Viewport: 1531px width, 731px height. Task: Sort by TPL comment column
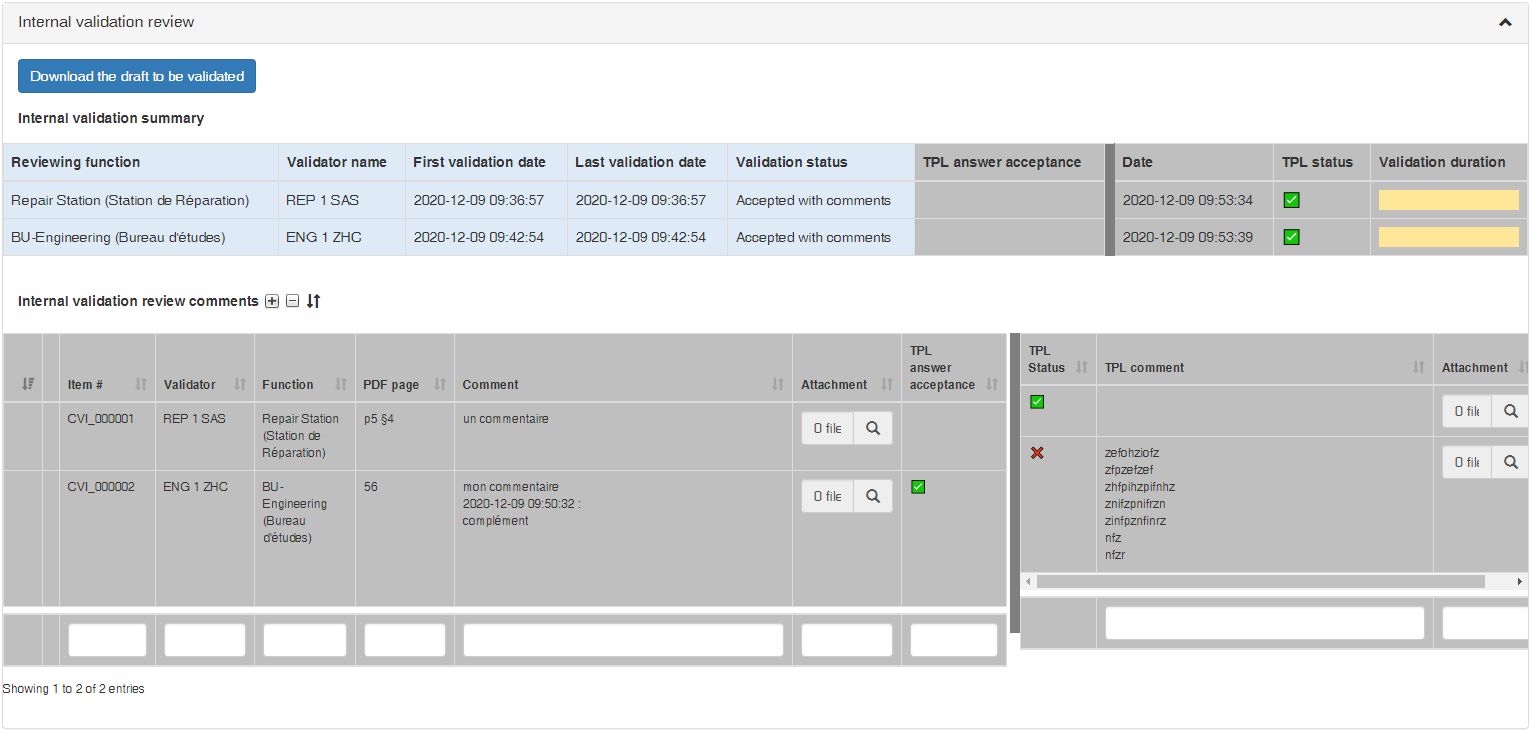tap(1418, 368)
